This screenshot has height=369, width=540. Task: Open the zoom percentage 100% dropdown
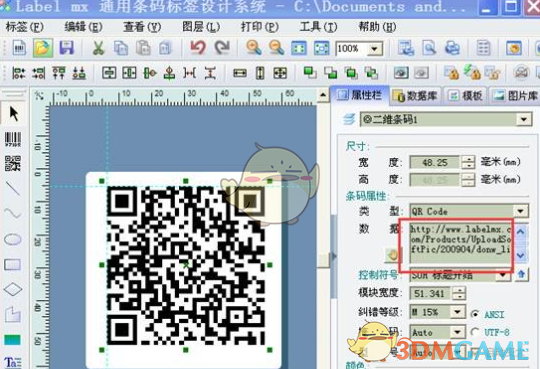tap(375, 49)
